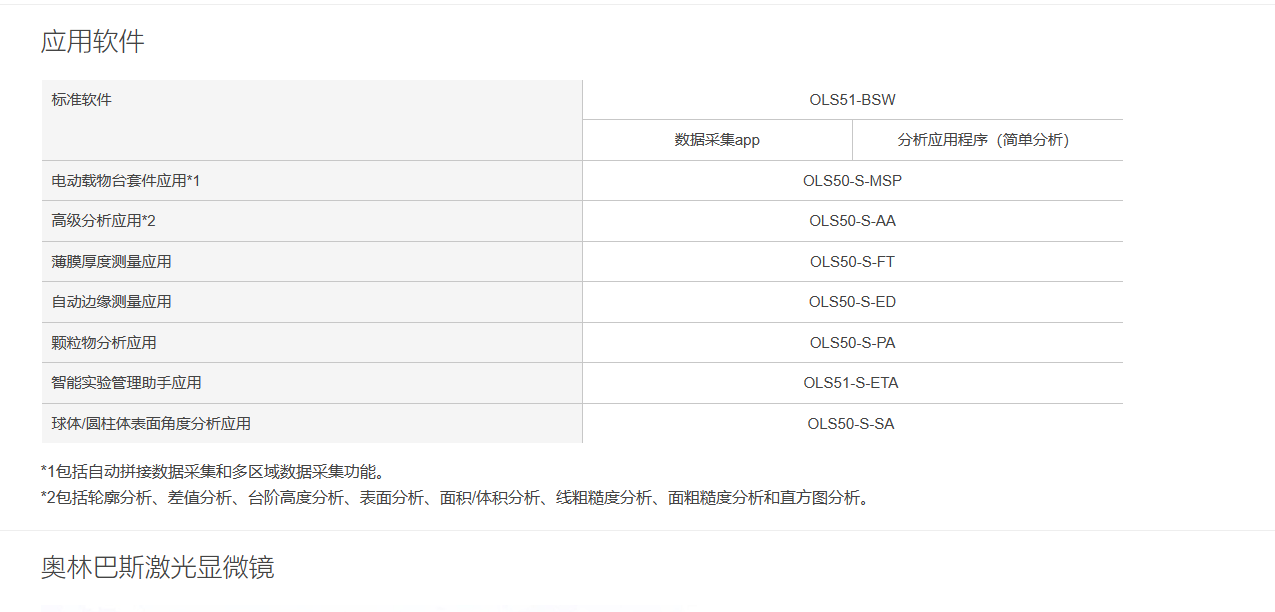The image size is (1275, 612).
Task: Click the 分析应用程序（简单分析）cell
Action: [x=987, y=140]
